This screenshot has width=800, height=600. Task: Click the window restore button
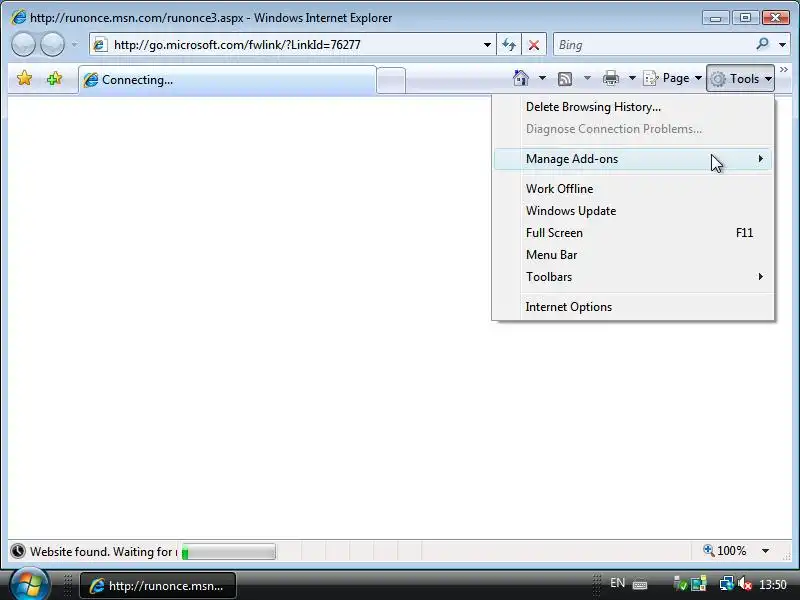click(x=745, y=18)
